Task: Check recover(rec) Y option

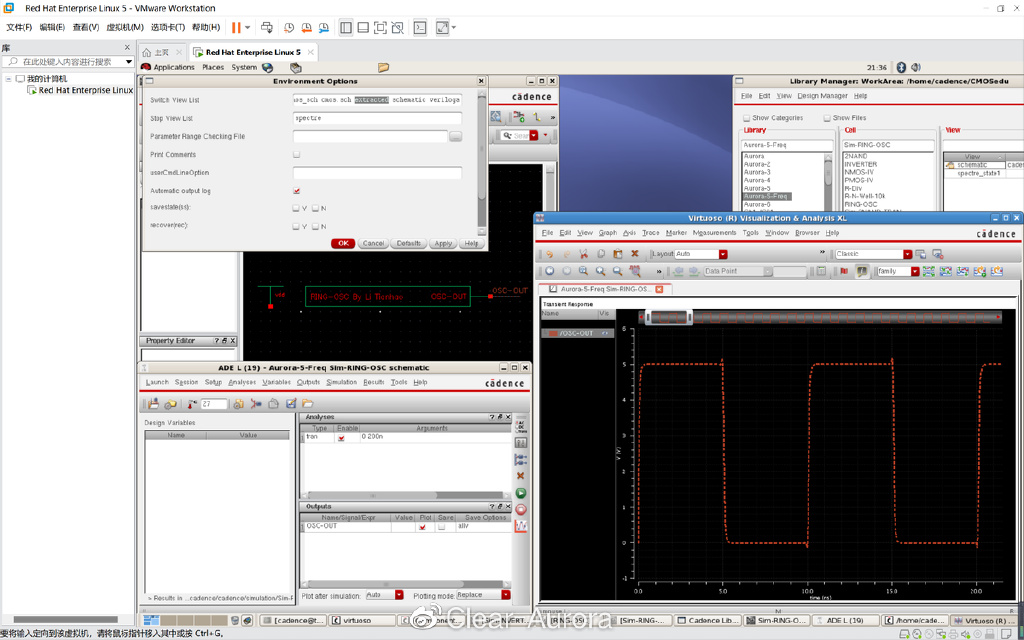Action: click(296, 227)
